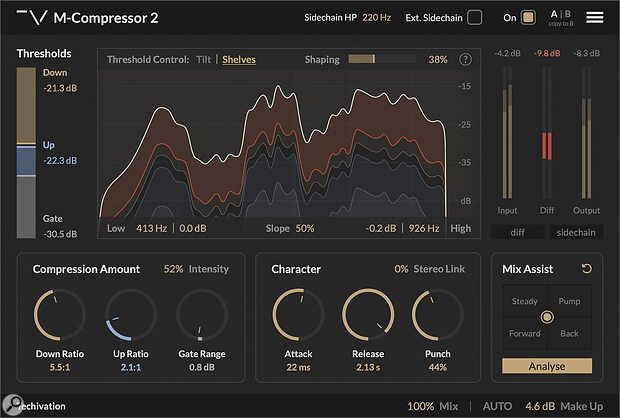Click the Gate threshold grey bar segment
Viewport: 620px width, 418px height.
26,207
